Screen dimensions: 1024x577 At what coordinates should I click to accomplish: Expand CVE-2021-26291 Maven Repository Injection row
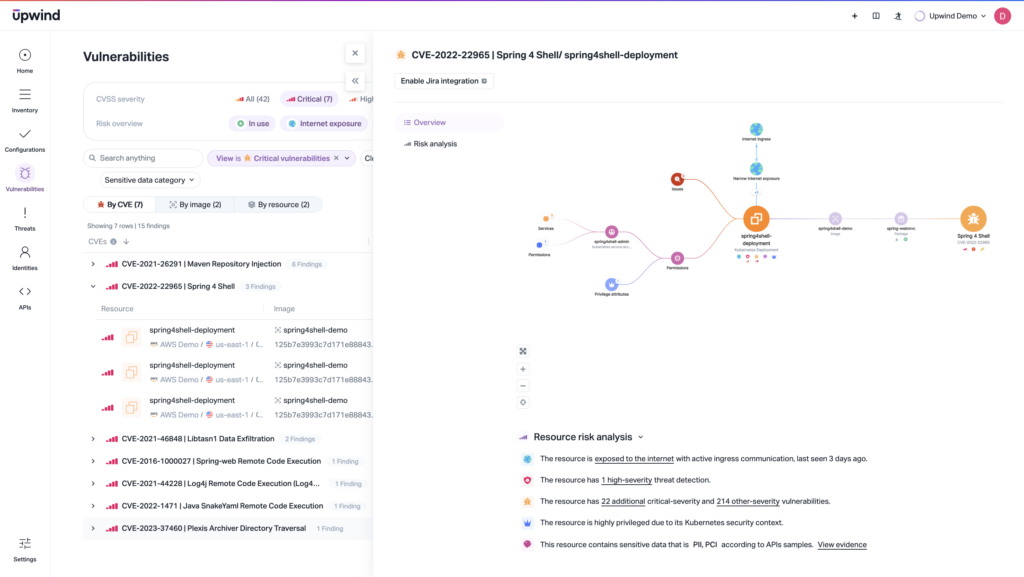(x=93, y=264)
